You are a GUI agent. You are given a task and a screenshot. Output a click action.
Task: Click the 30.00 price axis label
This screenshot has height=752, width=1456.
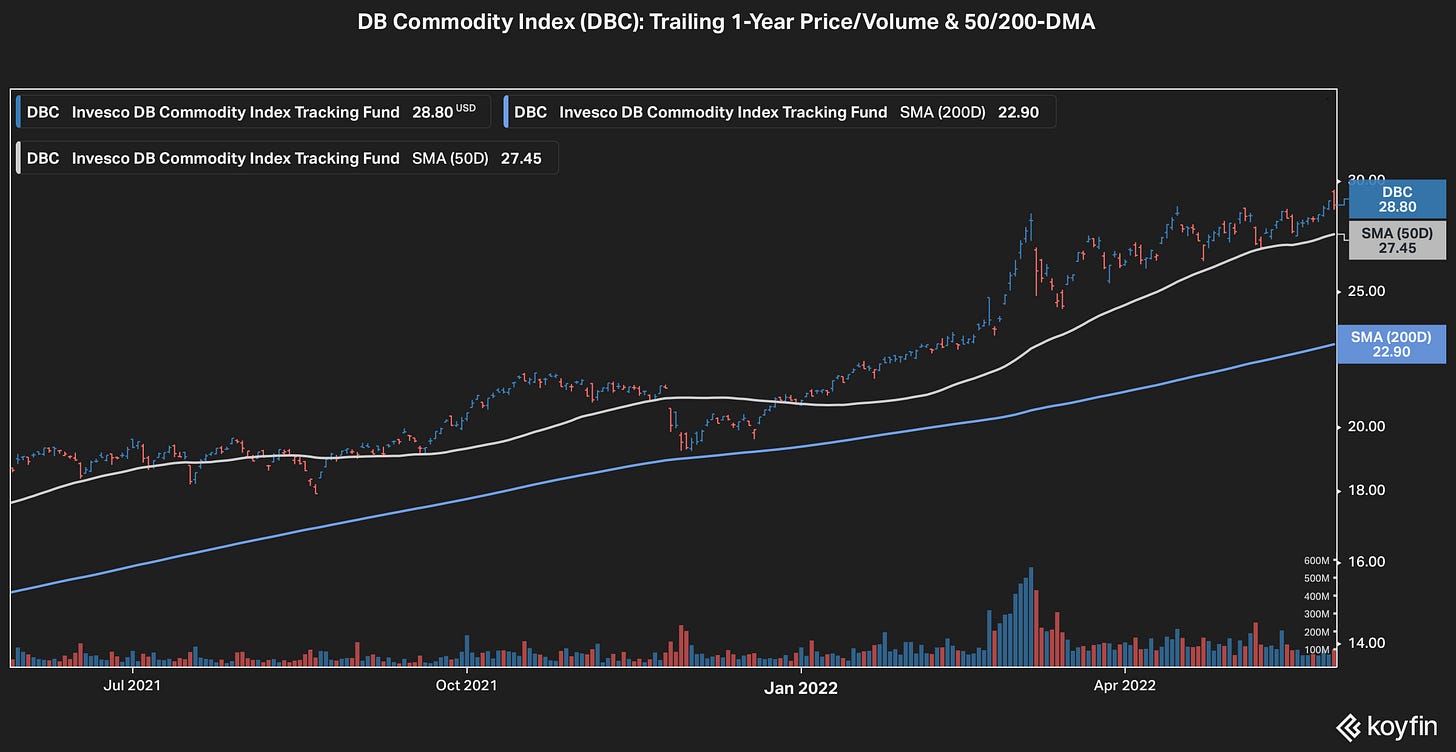(1367, 179)
